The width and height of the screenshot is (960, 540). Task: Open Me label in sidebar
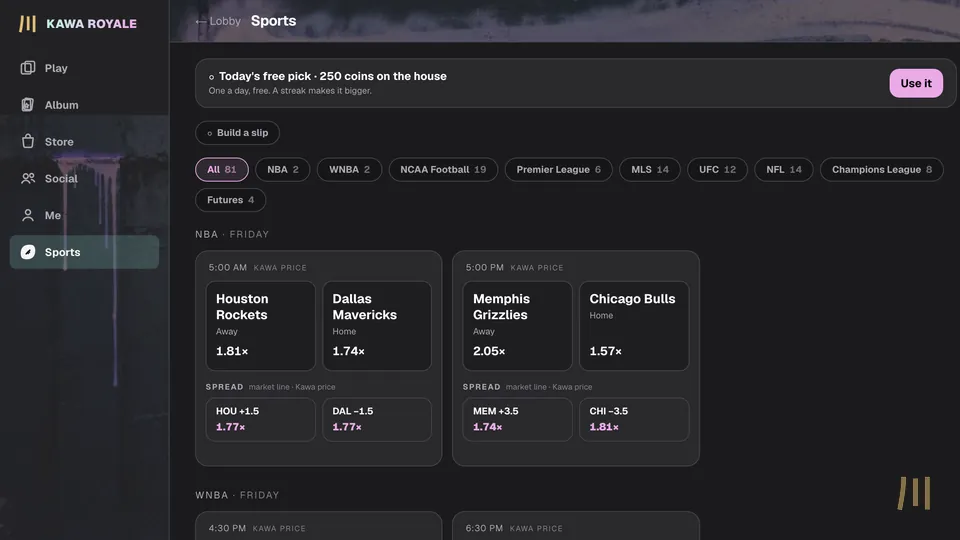tap(53, 215)
